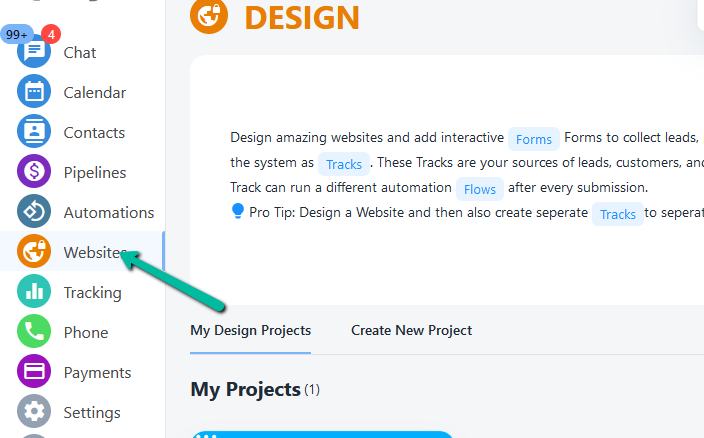The height and width of the screenshot is (438, 704).
Task: Click the Calendar sidebar icon
Action: tap(34, 93)
